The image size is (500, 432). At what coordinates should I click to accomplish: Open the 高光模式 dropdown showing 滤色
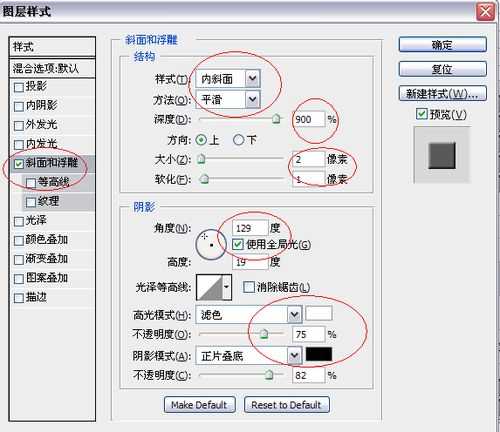(249, 314)
